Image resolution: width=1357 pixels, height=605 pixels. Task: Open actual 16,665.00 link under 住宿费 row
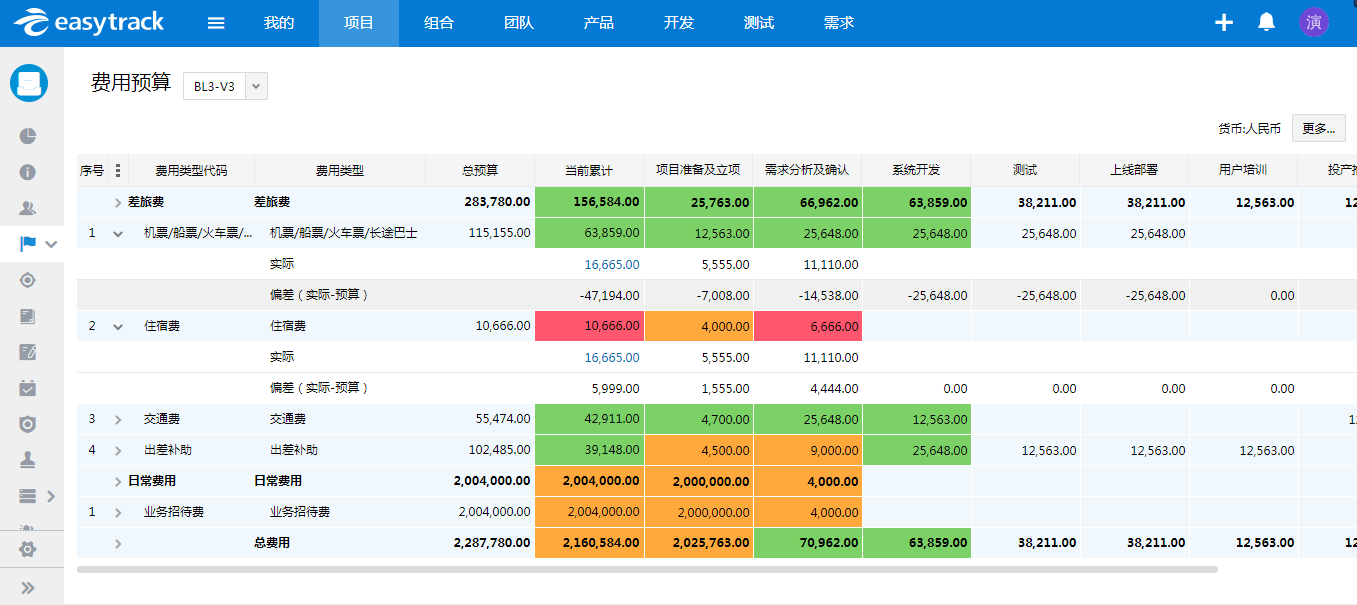coord(612,357)
